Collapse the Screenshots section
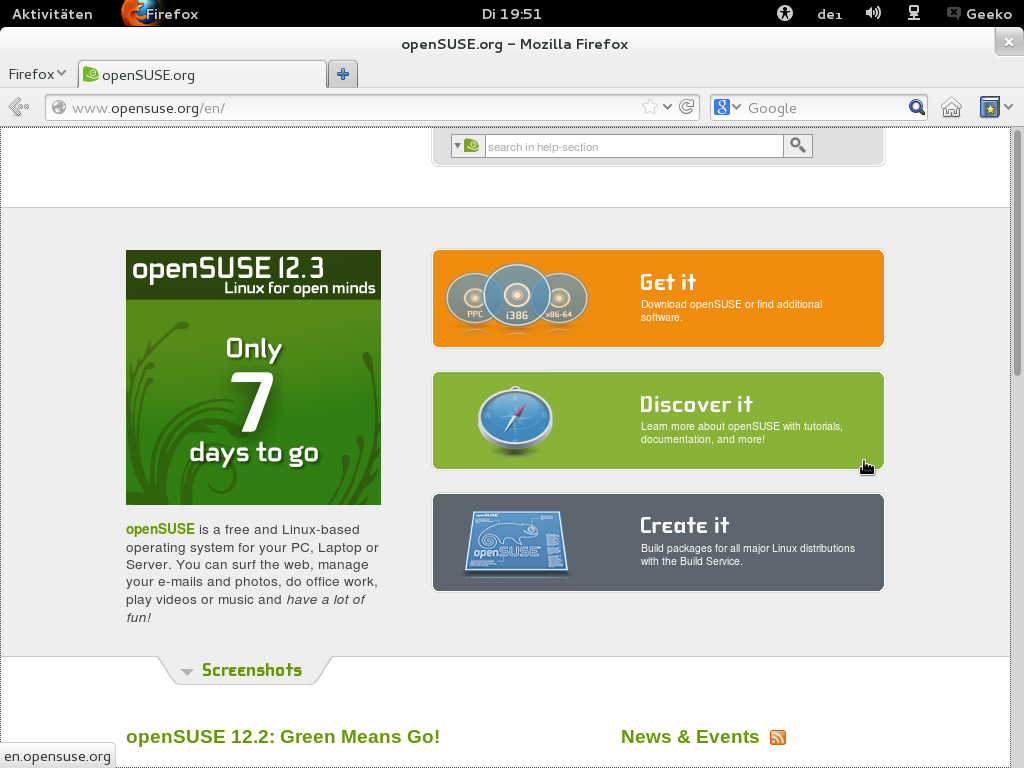This screenshot has height=768, width=1024. point(244,671)
